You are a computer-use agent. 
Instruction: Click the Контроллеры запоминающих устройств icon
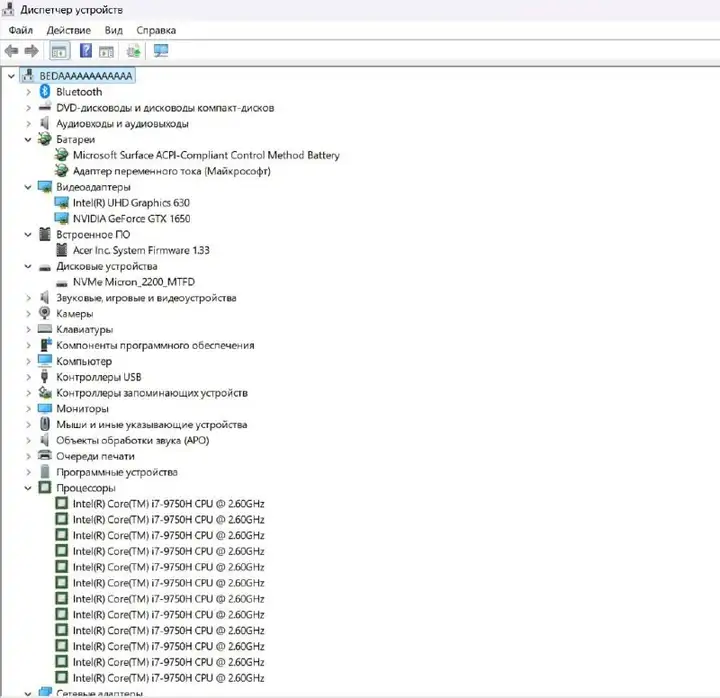[45, 392]
